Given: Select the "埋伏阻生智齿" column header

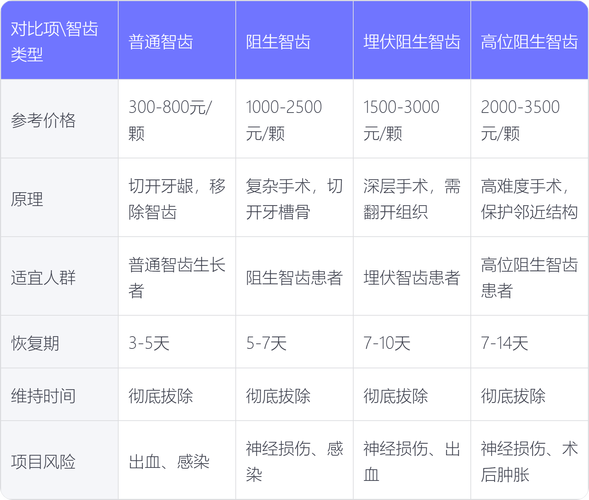Looking at the screenshot, I should [x=412, y=40].
